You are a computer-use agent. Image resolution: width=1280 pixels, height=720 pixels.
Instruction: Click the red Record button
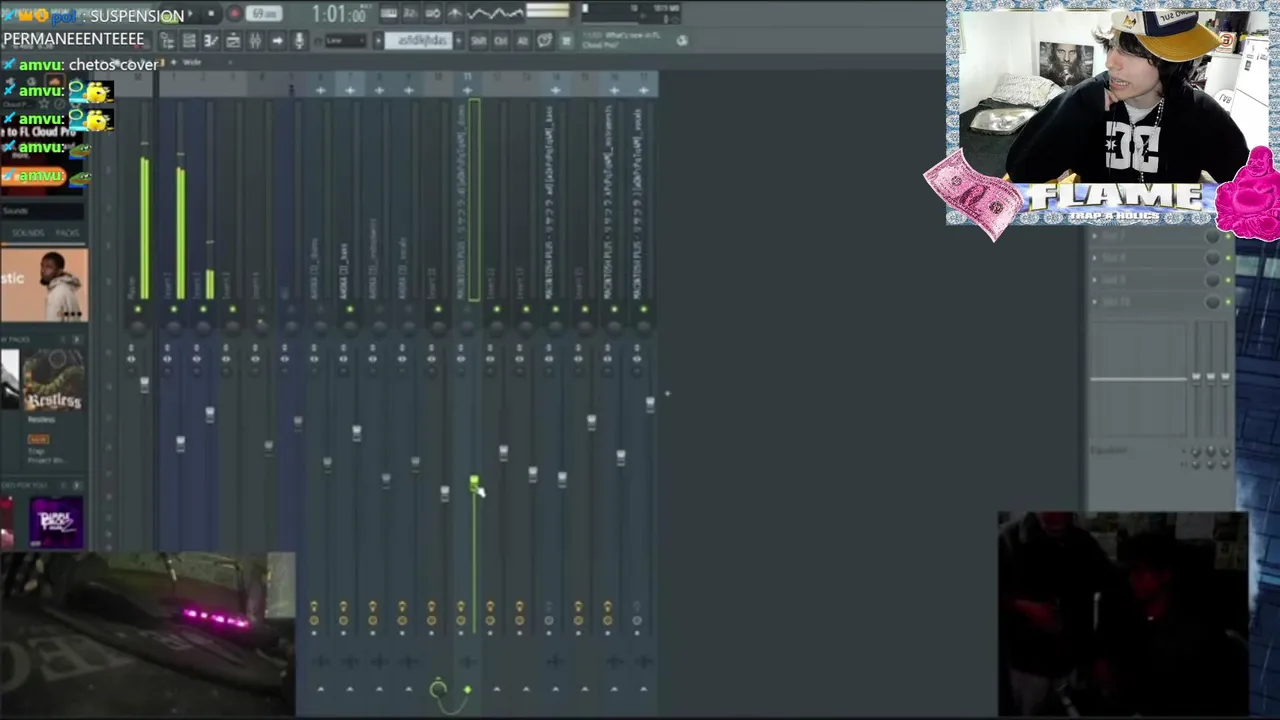(x=235, y=14)
